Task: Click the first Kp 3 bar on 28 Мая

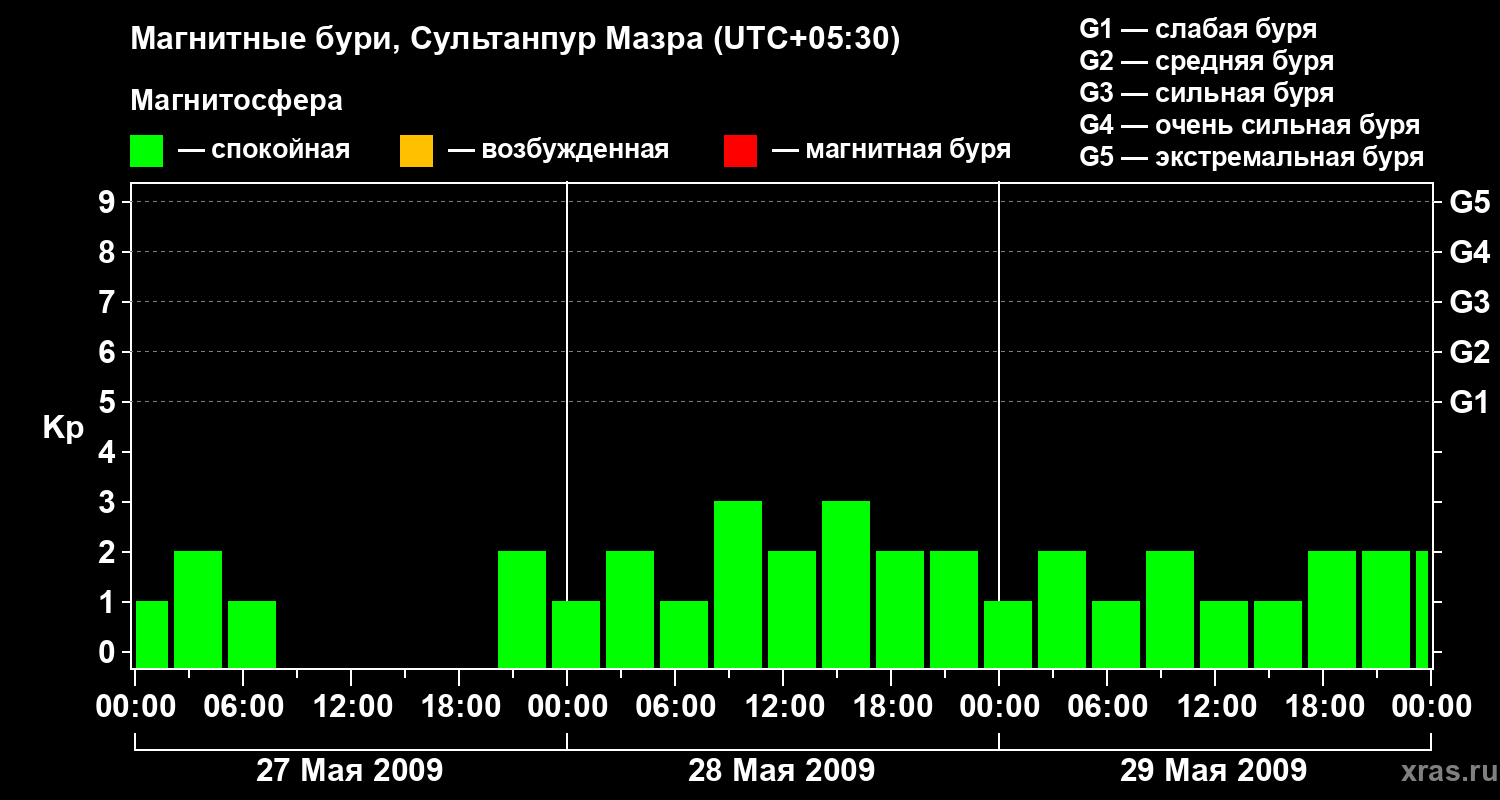Action: (x=738, y=584)
